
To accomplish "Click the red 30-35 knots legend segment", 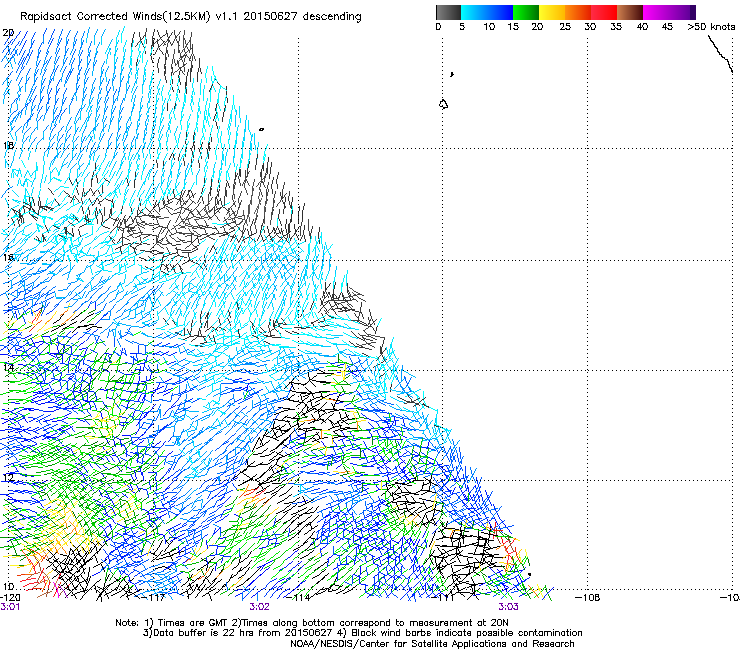I will (604, 12).
